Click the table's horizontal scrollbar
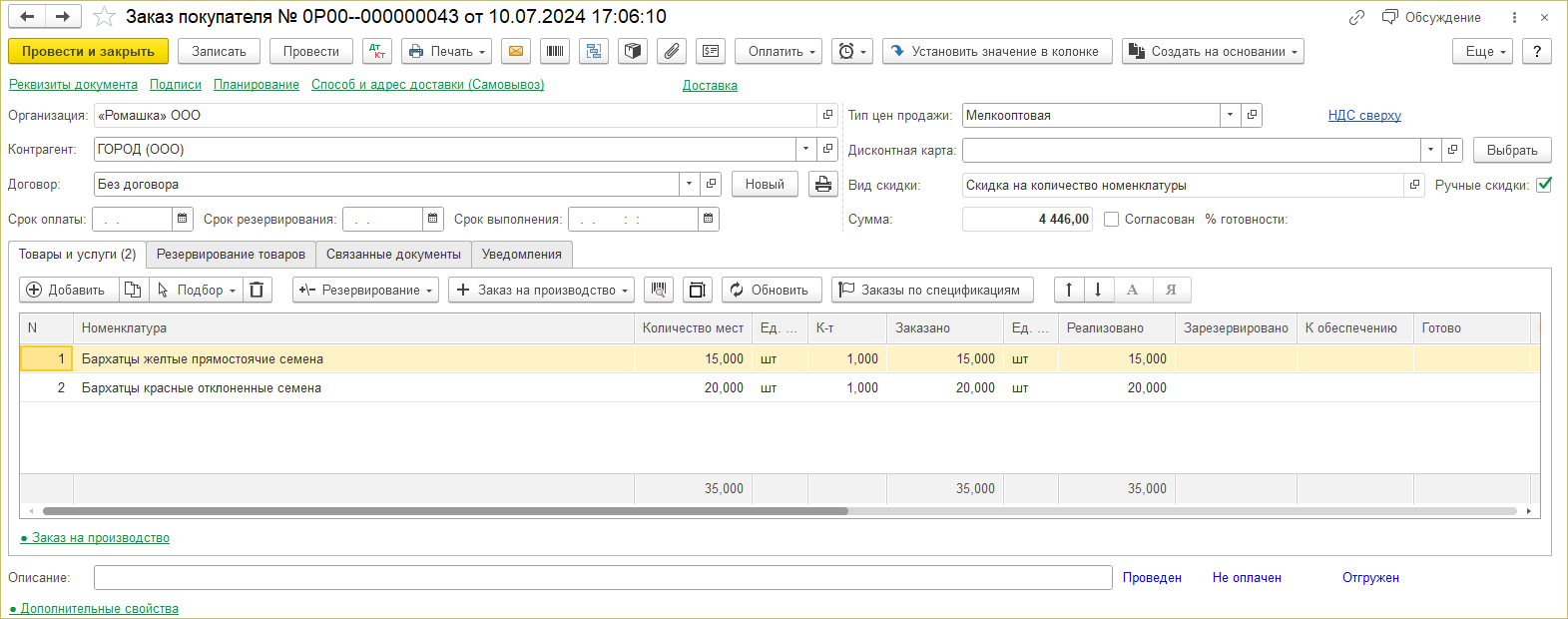Screen dimensions: 1568x619 click(445, 511)
